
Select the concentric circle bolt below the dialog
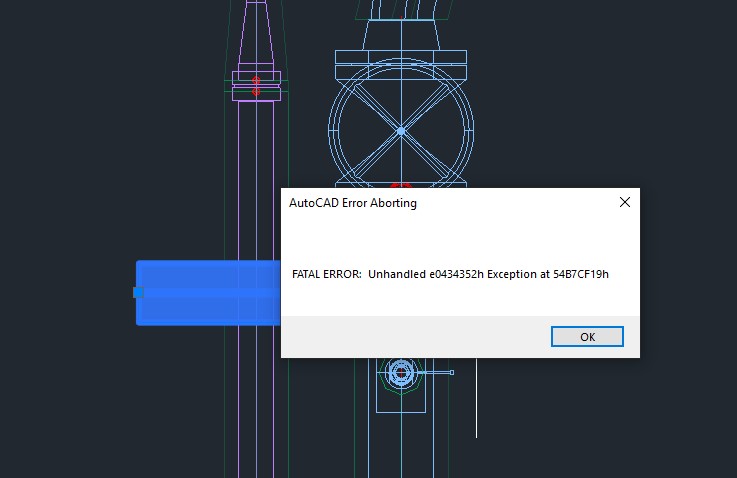click(401, 373)
